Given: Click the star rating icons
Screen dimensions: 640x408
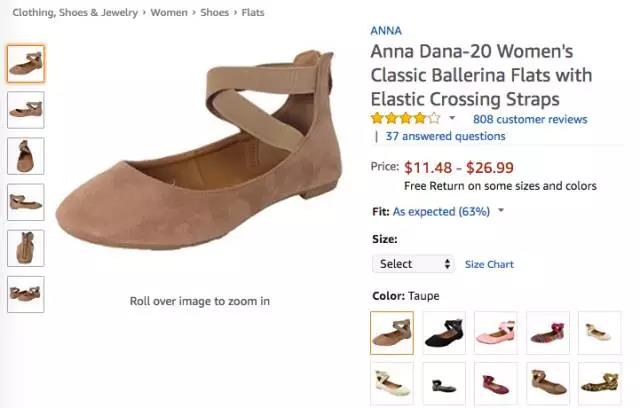Looking at the screenshot, I should coord(405,118).
